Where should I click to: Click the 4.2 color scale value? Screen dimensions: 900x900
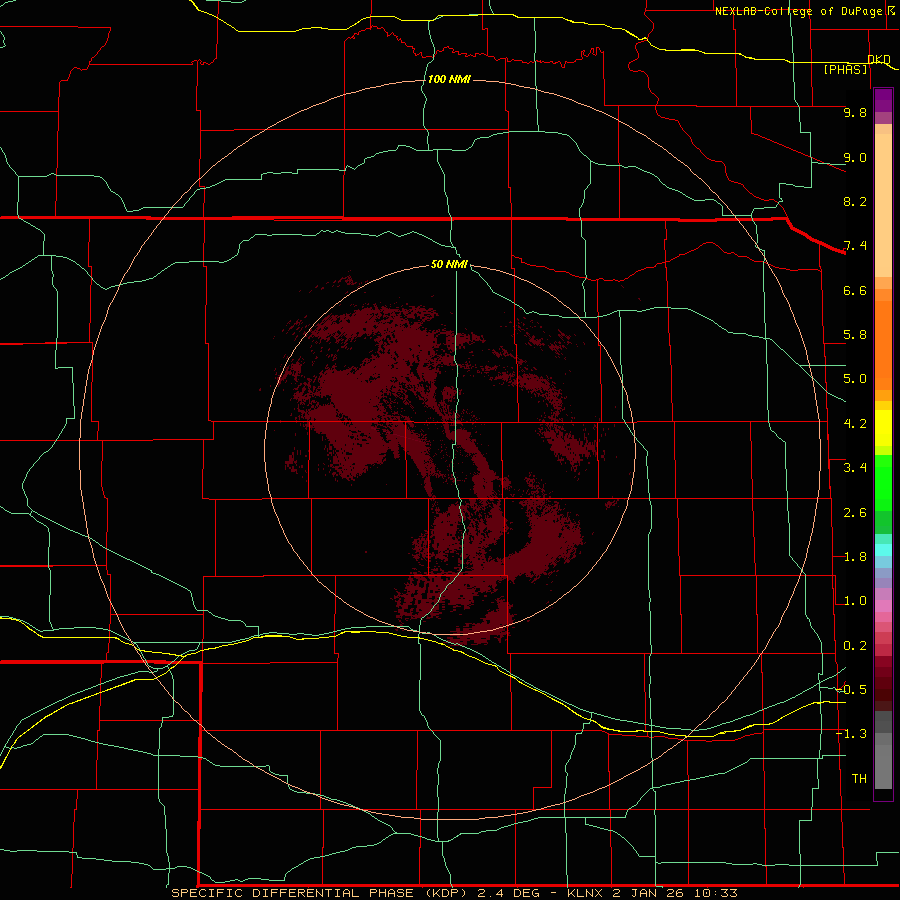(855, 424)
